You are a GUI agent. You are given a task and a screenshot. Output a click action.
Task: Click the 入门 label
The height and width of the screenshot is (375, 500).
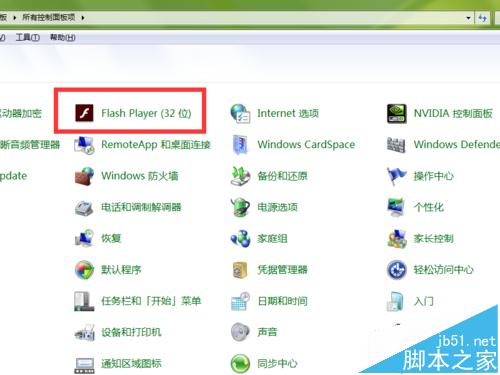(x=424, y=301)
